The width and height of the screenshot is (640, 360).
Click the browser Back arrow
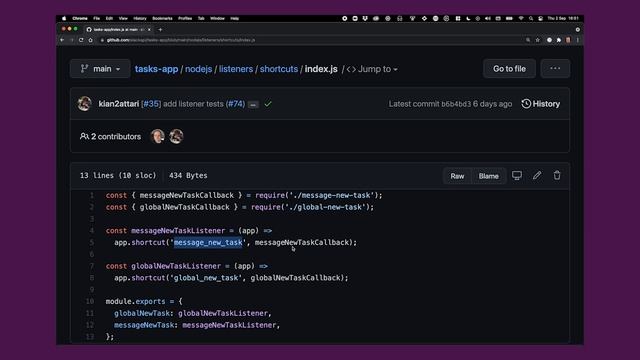[x=62, y=40]
